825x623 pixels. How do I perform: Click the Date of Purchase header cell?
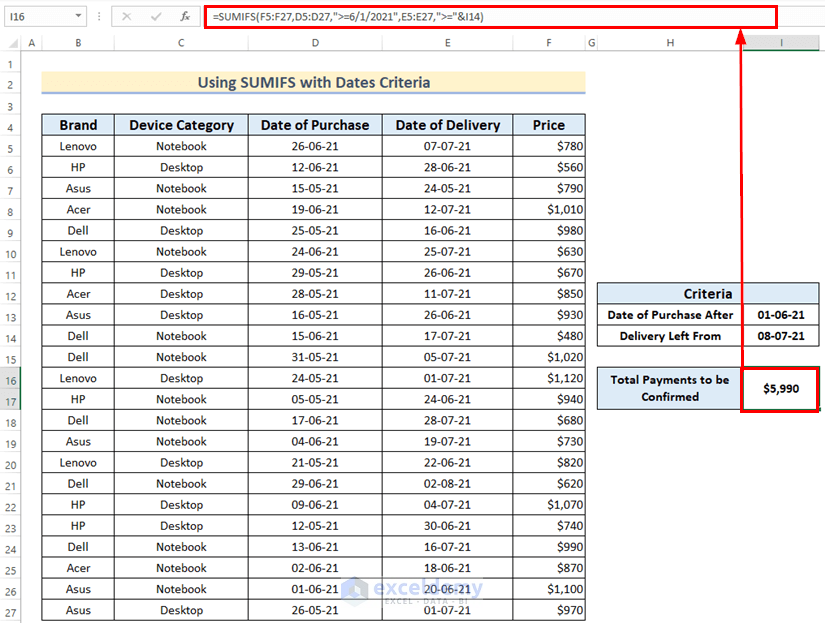(314, 125)
